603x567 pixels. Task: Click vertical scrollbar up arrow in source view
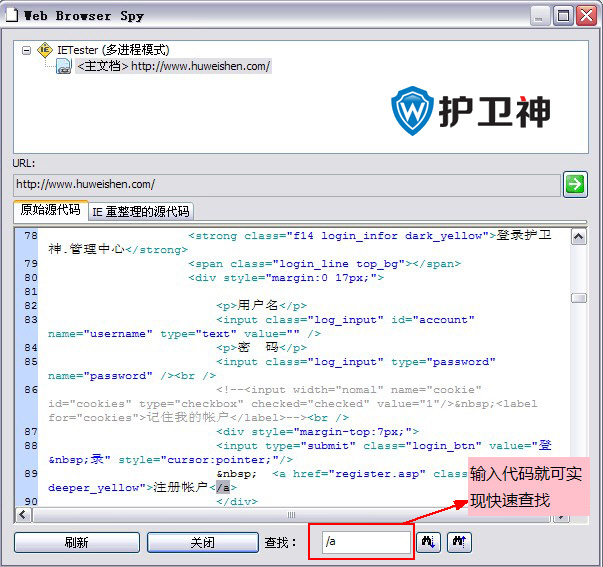(578, 237)
